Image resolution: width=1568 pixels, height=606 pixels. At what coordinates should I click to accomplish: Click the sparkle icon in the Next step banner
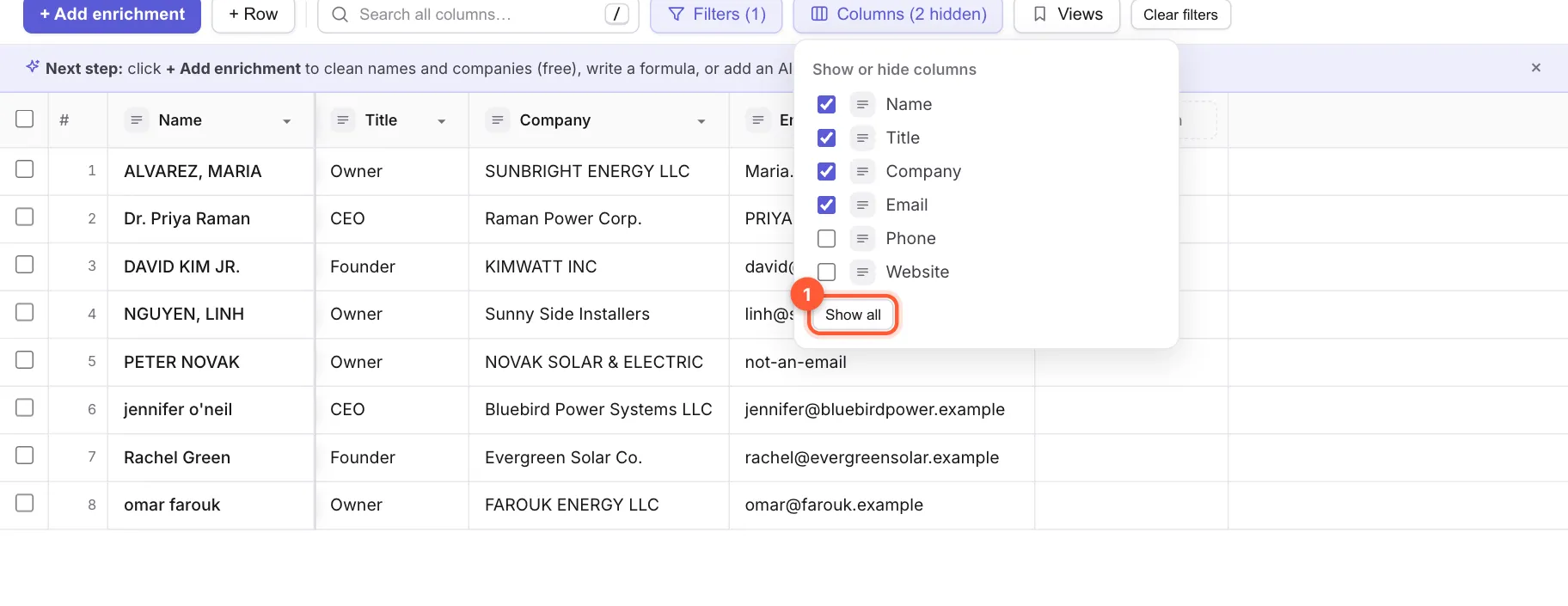click(33, 67)
